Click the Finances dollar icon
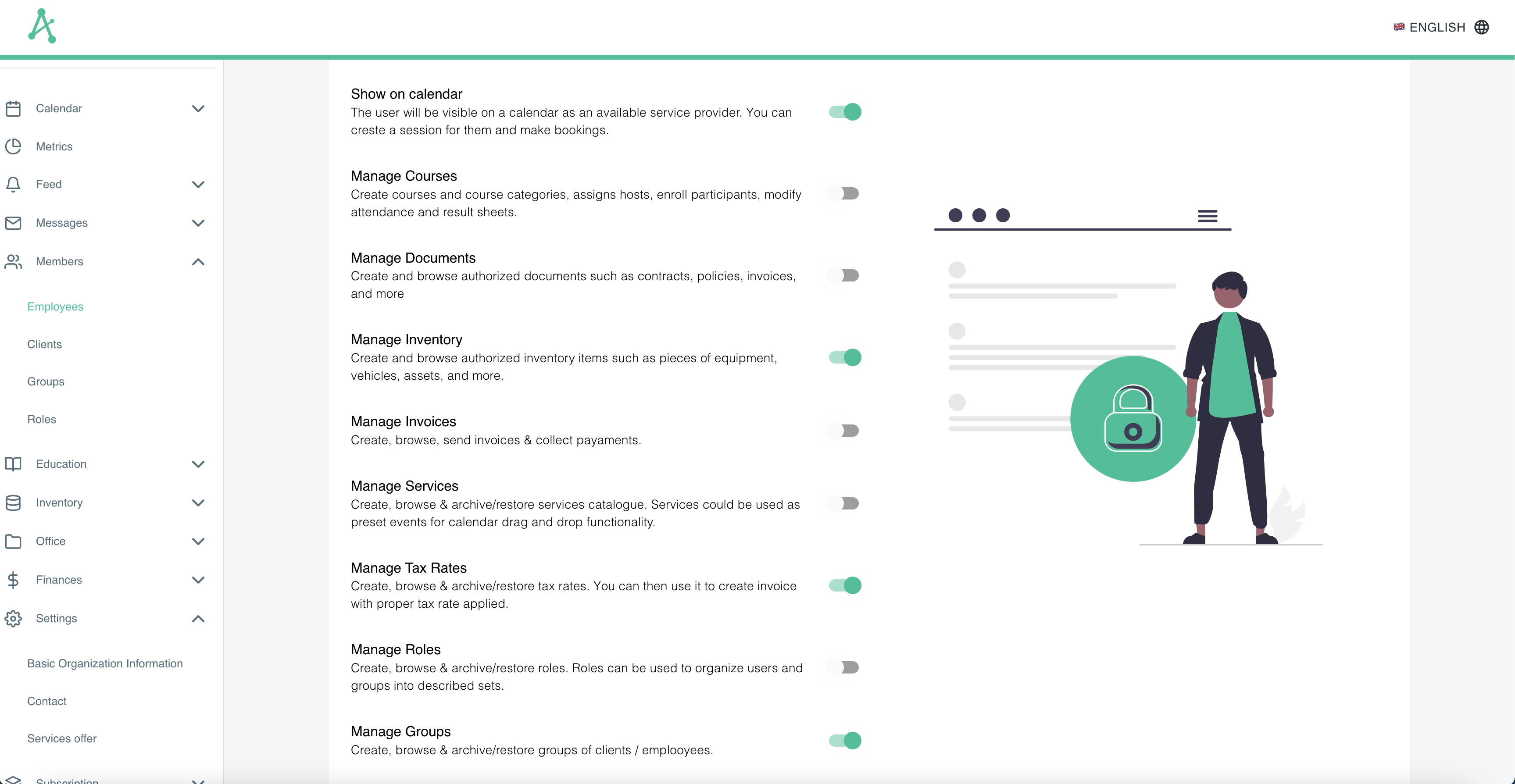1515x784 pixels. pyautogui.click(x=14, y=580)
